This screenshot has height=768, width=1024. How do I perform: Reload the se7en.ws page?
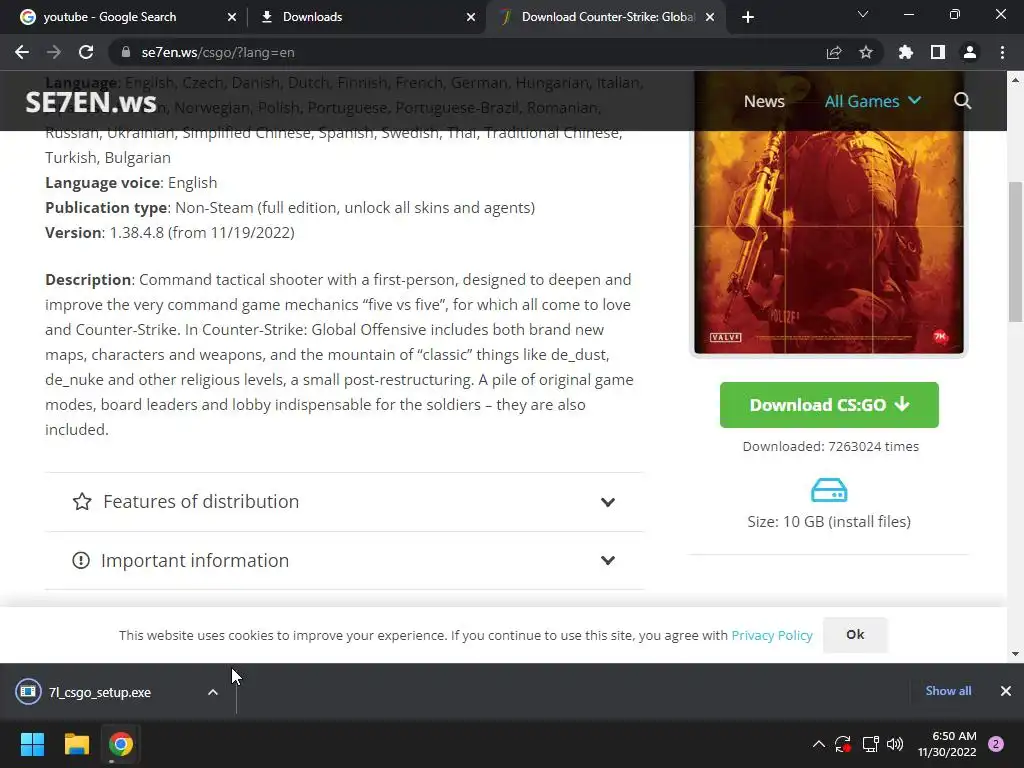point(86,52)
